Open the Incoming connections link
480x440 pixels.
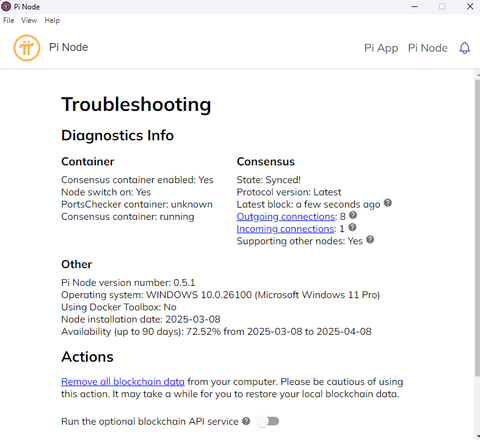[x=285, y=229]
